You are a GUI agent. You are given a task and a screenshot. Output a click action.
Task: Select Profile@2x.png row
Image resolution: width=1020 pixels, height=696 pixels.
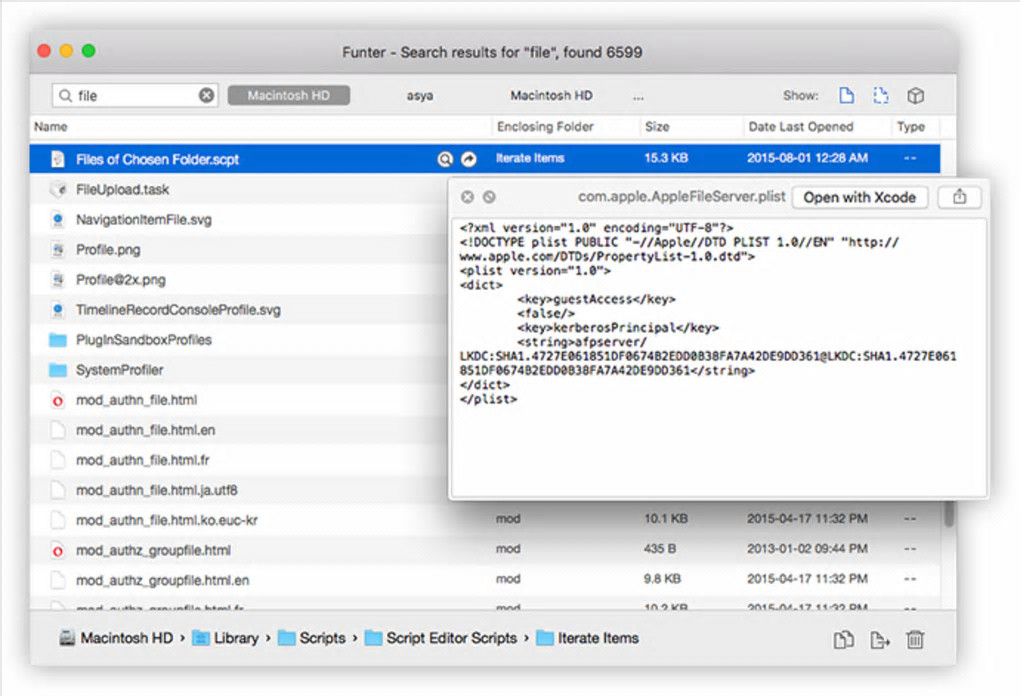(x=239, y=280)
